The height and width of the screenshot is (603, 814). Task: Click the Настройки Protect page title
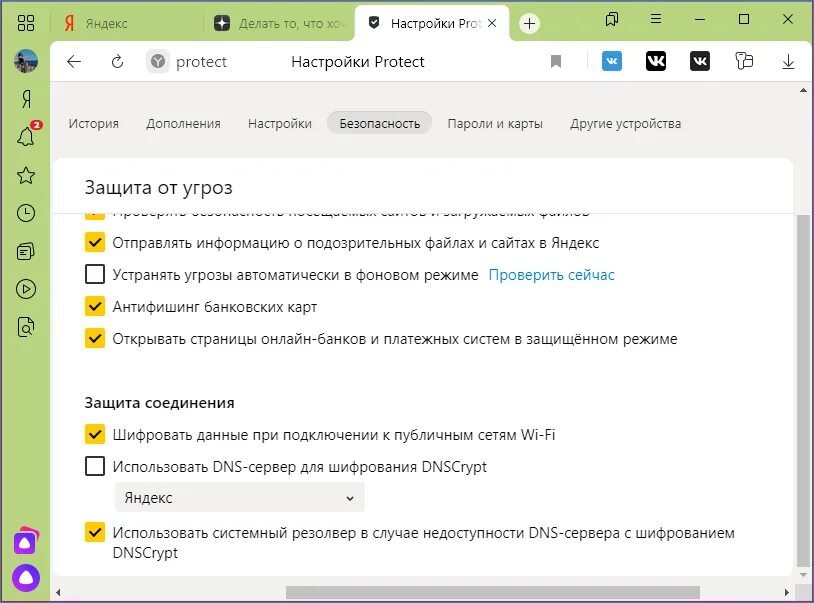pos(358,62)
